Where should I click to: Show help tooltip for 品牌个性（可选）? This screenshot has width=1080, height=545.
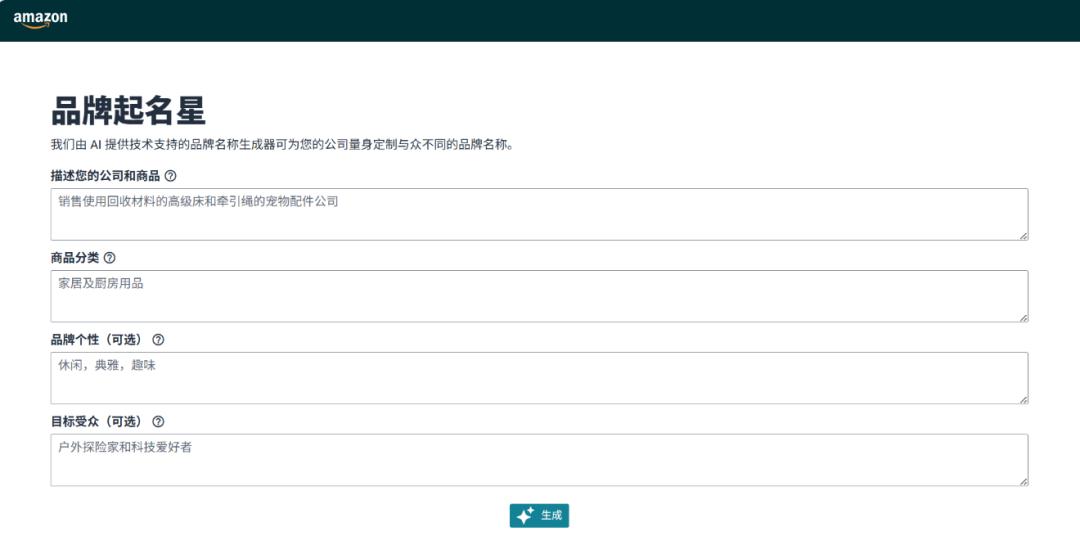tap(158, 340)
